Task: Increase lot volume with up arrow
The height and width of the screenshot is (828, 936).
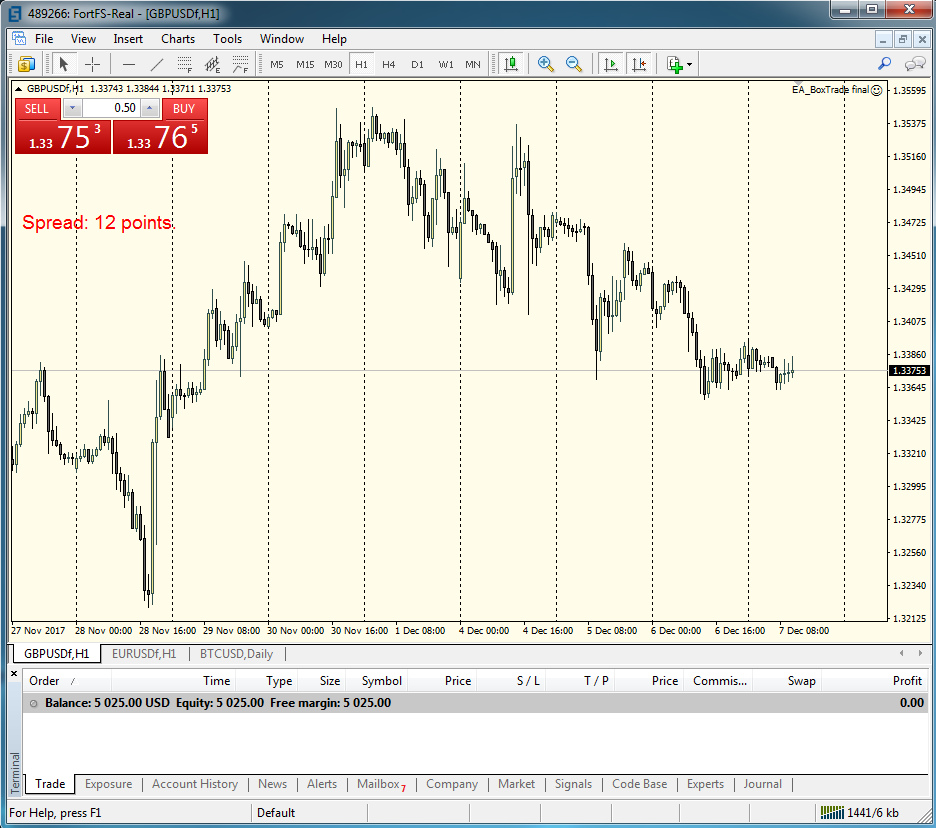Action: [x=150, y=108]
